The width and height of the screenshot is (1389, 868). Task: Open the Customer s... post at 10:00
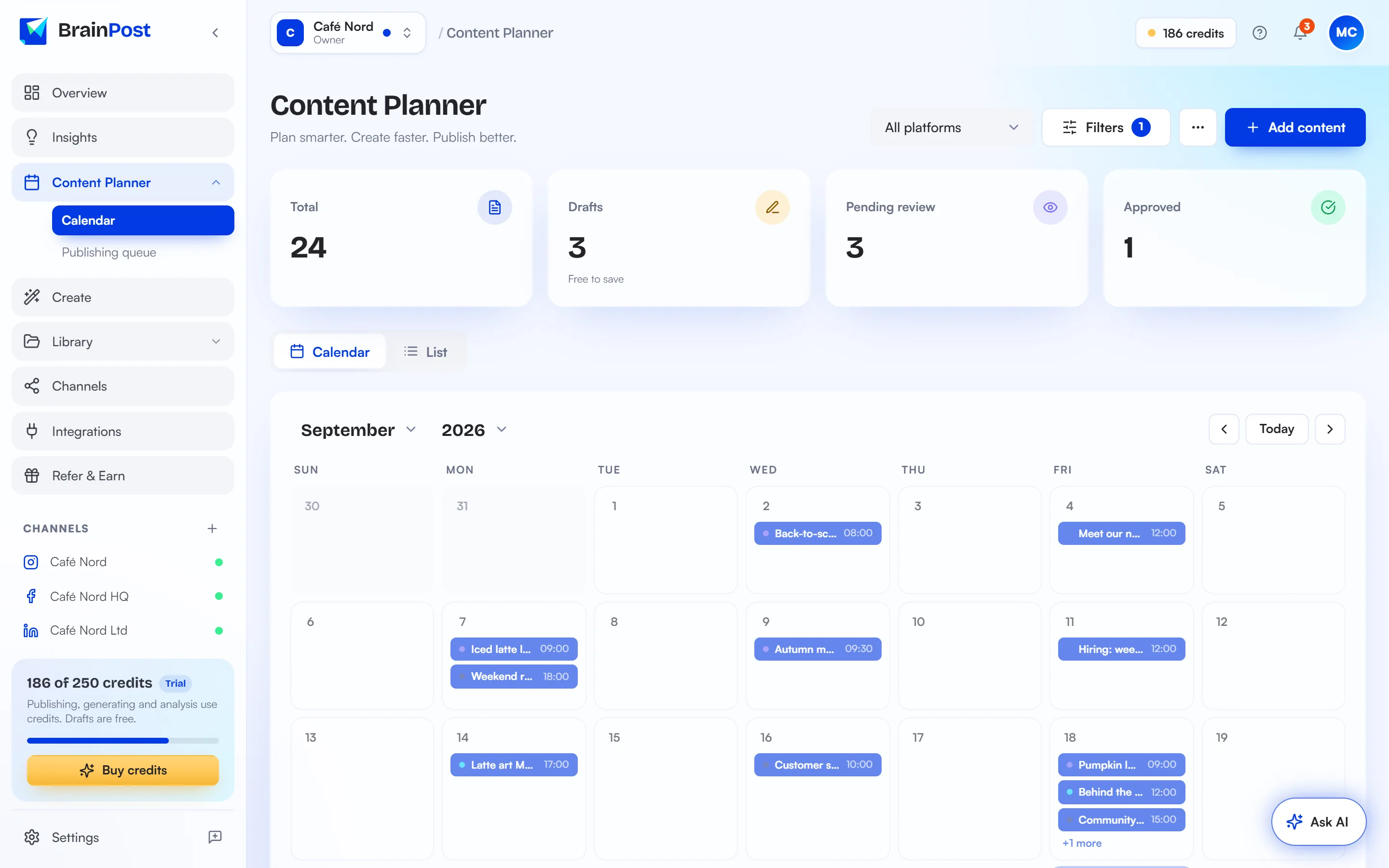(817, 765)
